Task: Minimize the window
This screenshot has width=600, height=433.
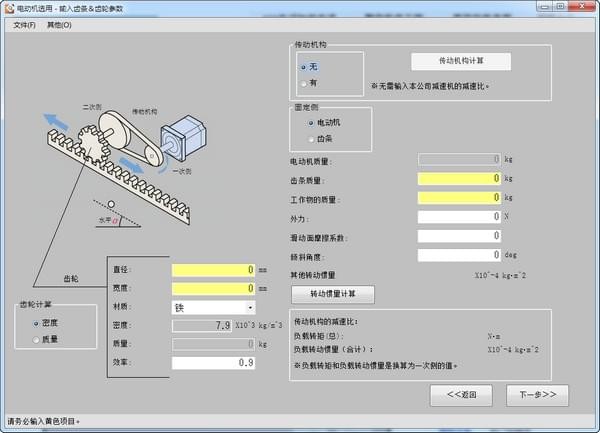Action: coord(544,7)
